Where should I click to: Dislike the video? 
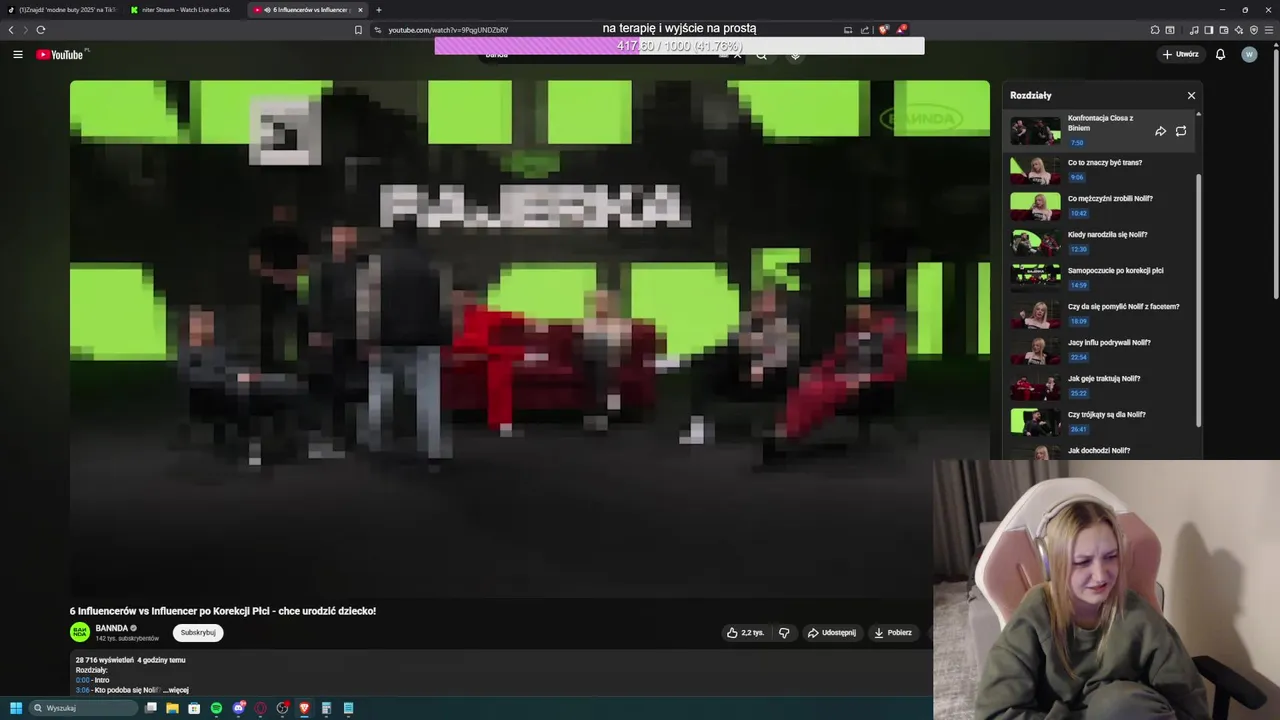click(784, 632)
